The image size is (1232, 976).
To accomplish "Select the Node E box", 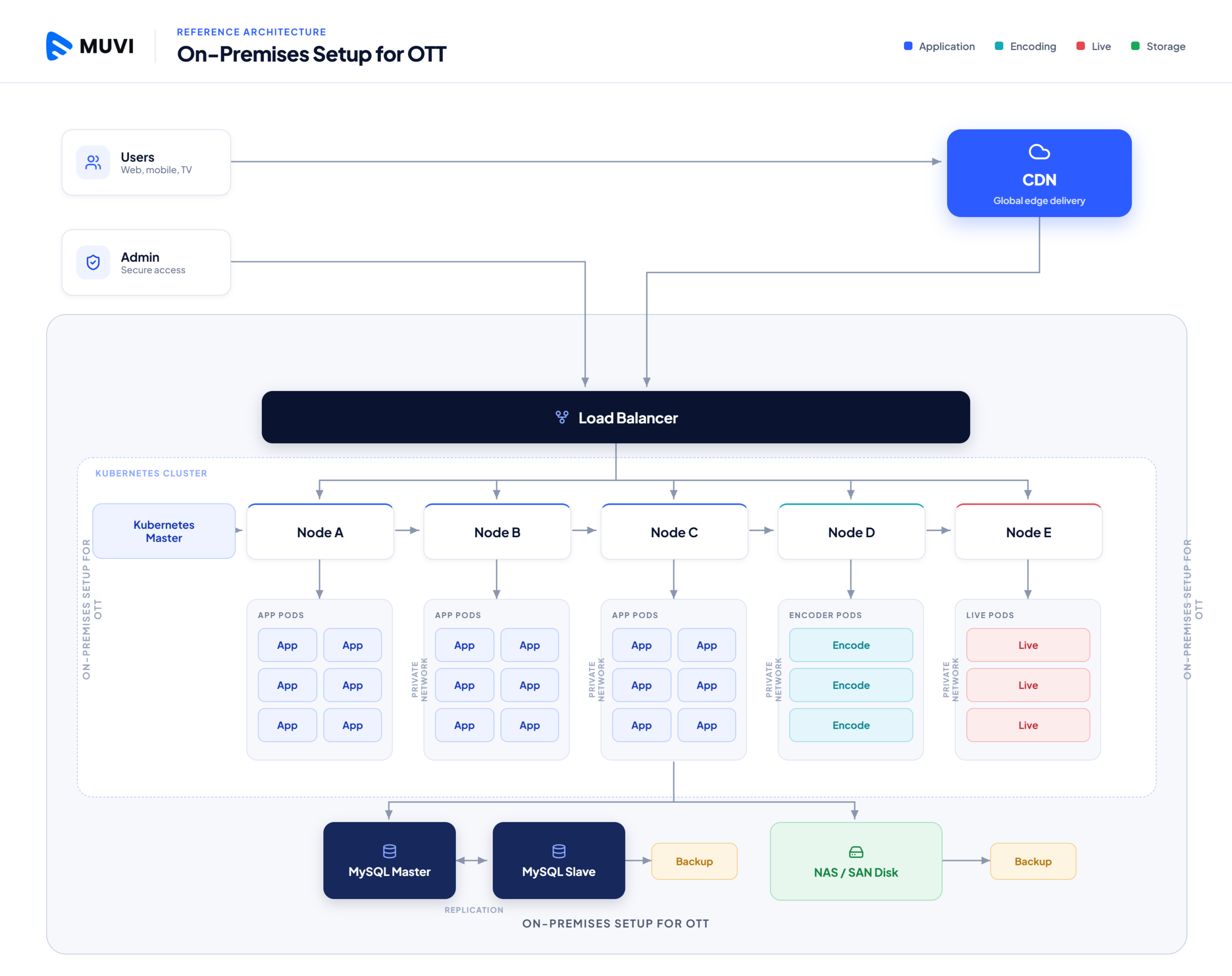I will [1028, 531].
